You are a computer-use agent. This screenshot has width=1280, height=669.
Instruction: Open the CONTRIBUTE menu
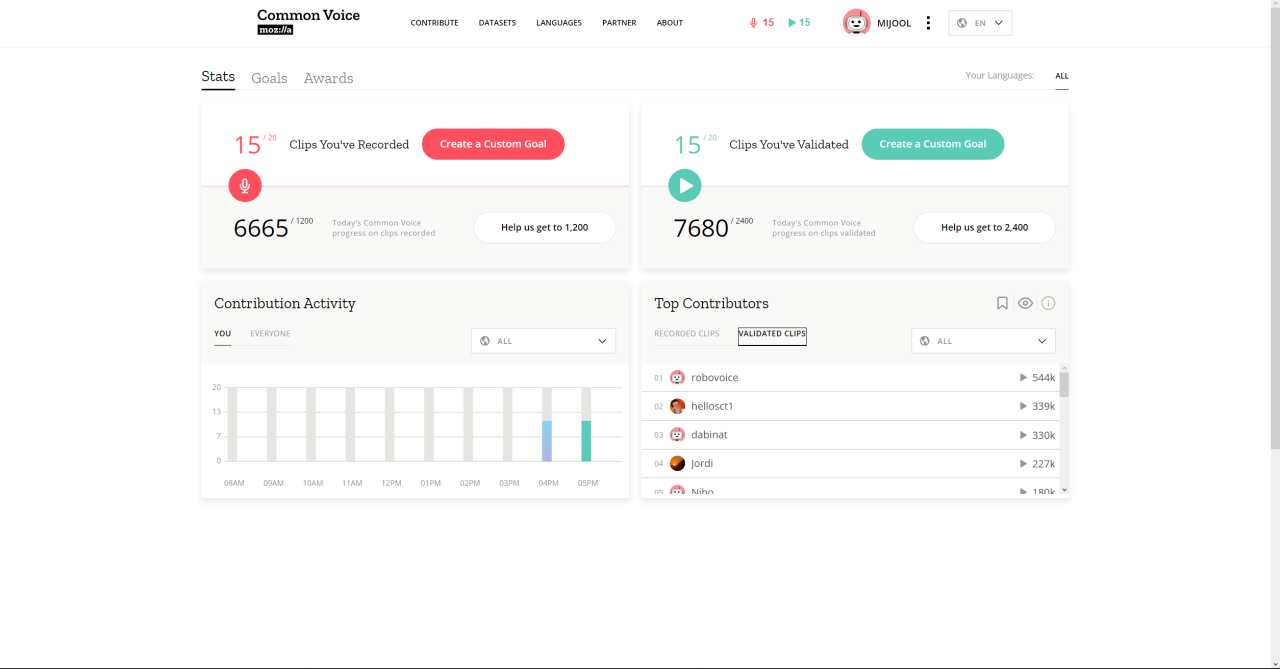[x=434, y=23]
